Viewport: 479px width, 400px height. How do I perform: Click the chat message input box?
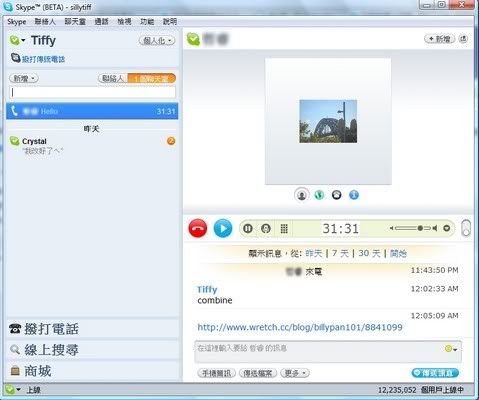click(x=328, y=352)
